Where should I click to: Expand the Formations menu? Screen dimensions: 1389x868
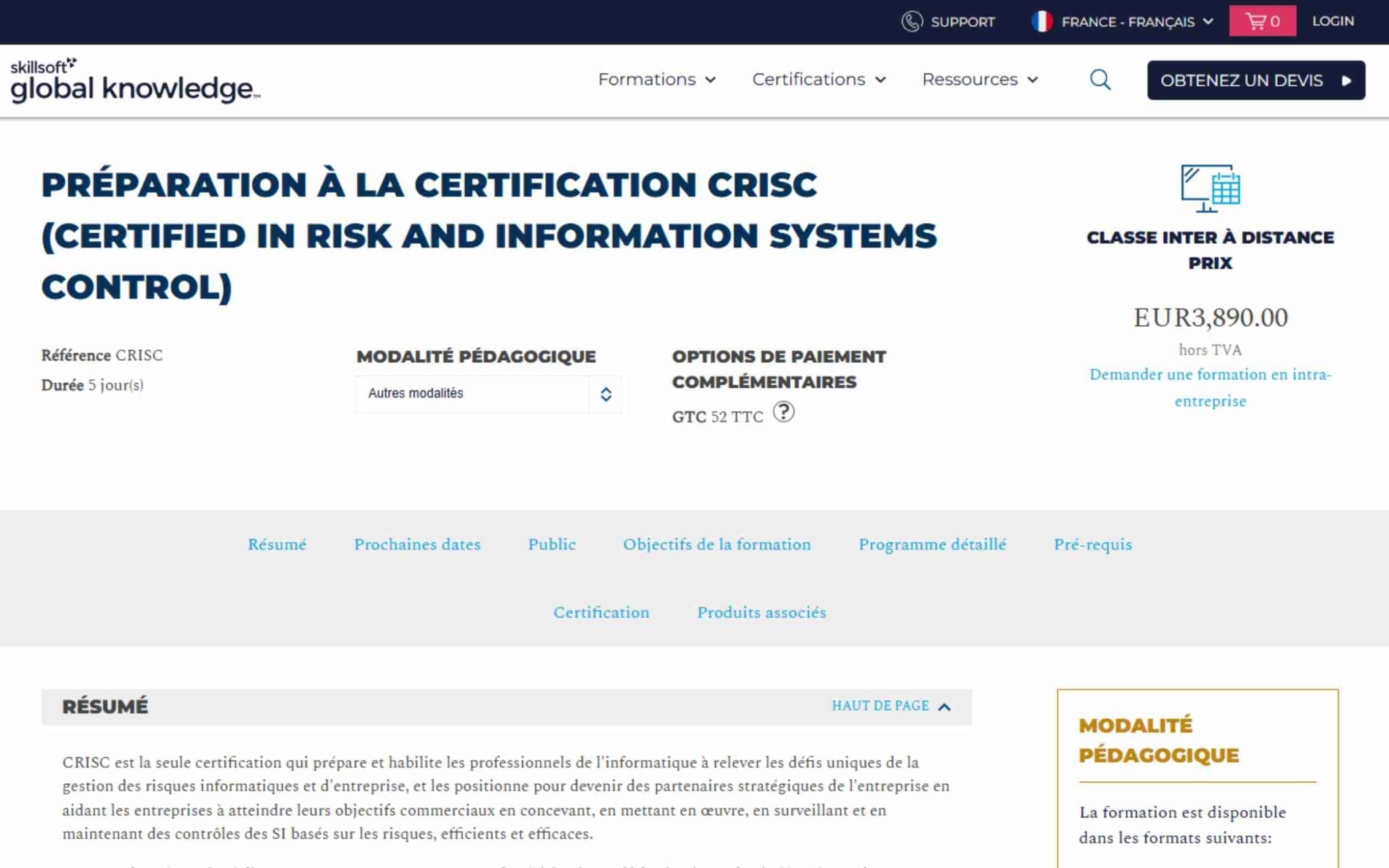pyautogui.click(x=657, y=79)
